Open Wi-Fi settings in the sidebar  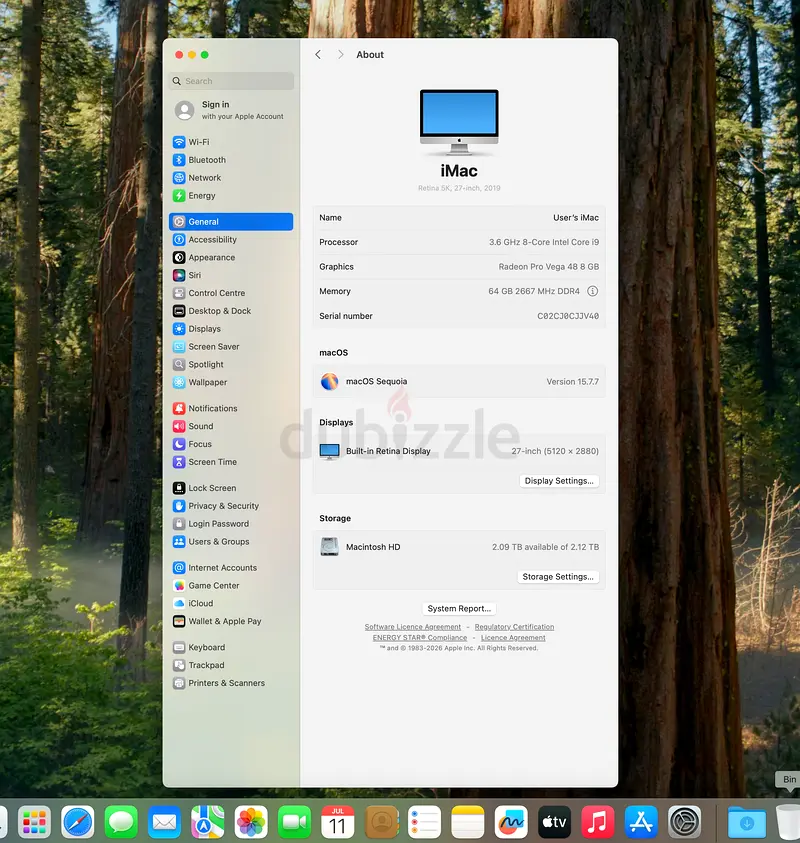[x=231, y=142]
